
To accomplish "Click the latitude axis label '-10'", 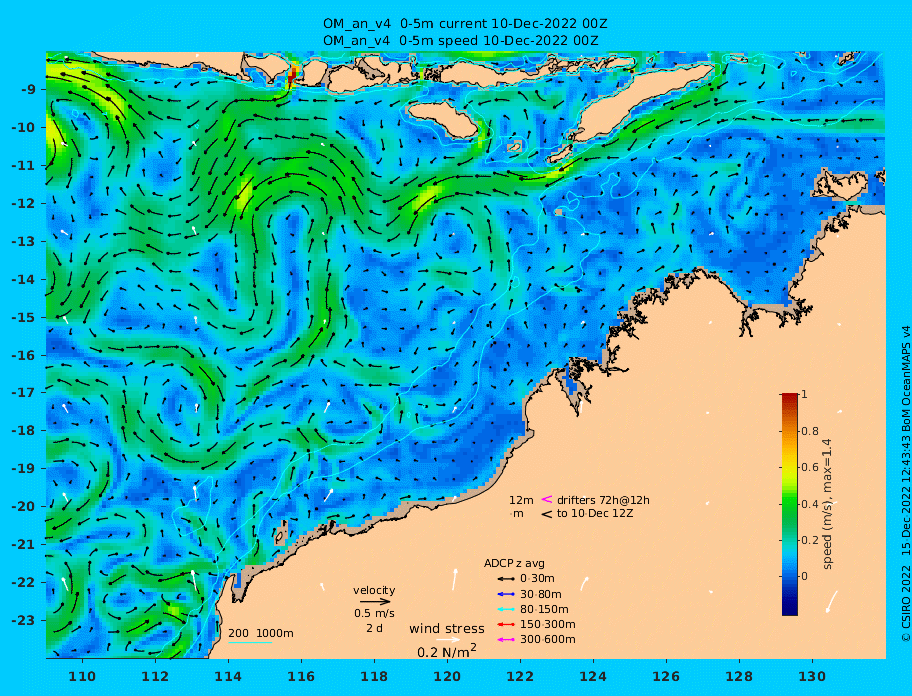I will [23, 127].
